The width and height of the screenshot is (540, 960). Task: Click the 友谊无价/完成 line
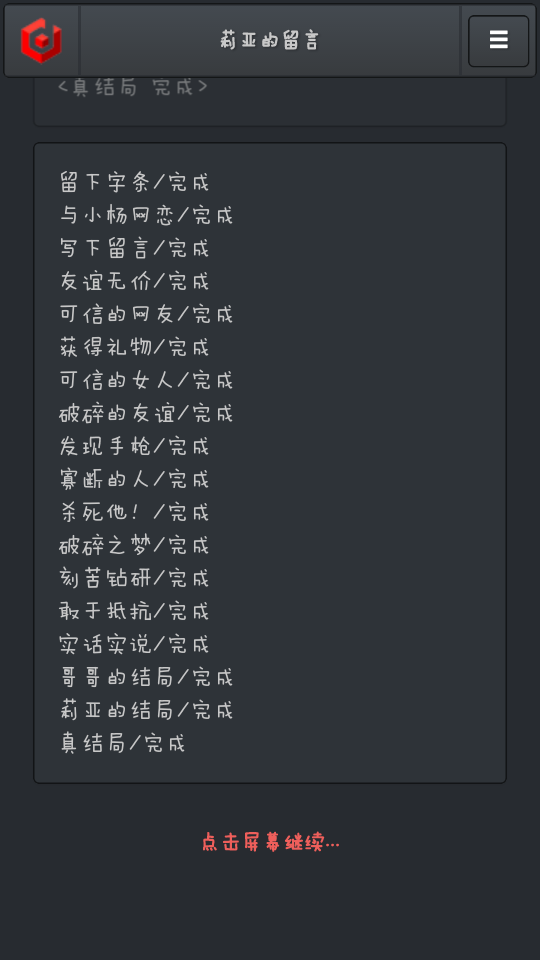point(134,281)
